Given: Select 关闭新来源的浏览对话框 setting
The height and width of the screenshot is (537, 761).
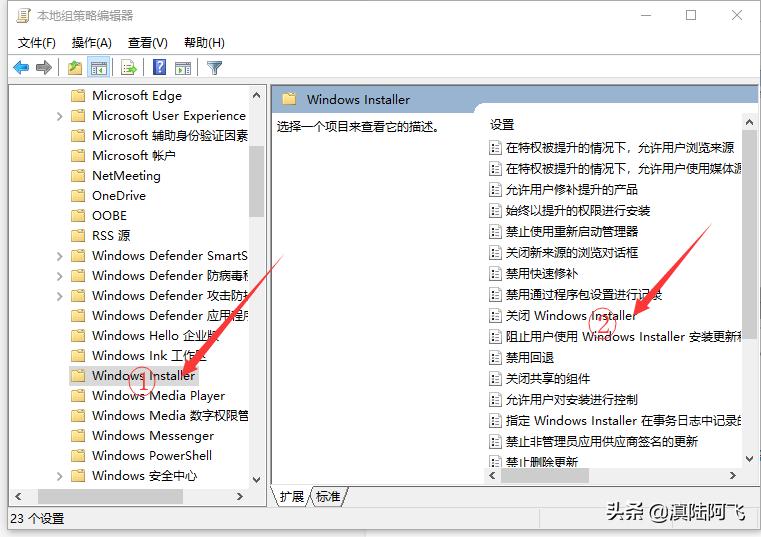Looking at the screenshot, I should pyautogui.click(x=572, y=252).
